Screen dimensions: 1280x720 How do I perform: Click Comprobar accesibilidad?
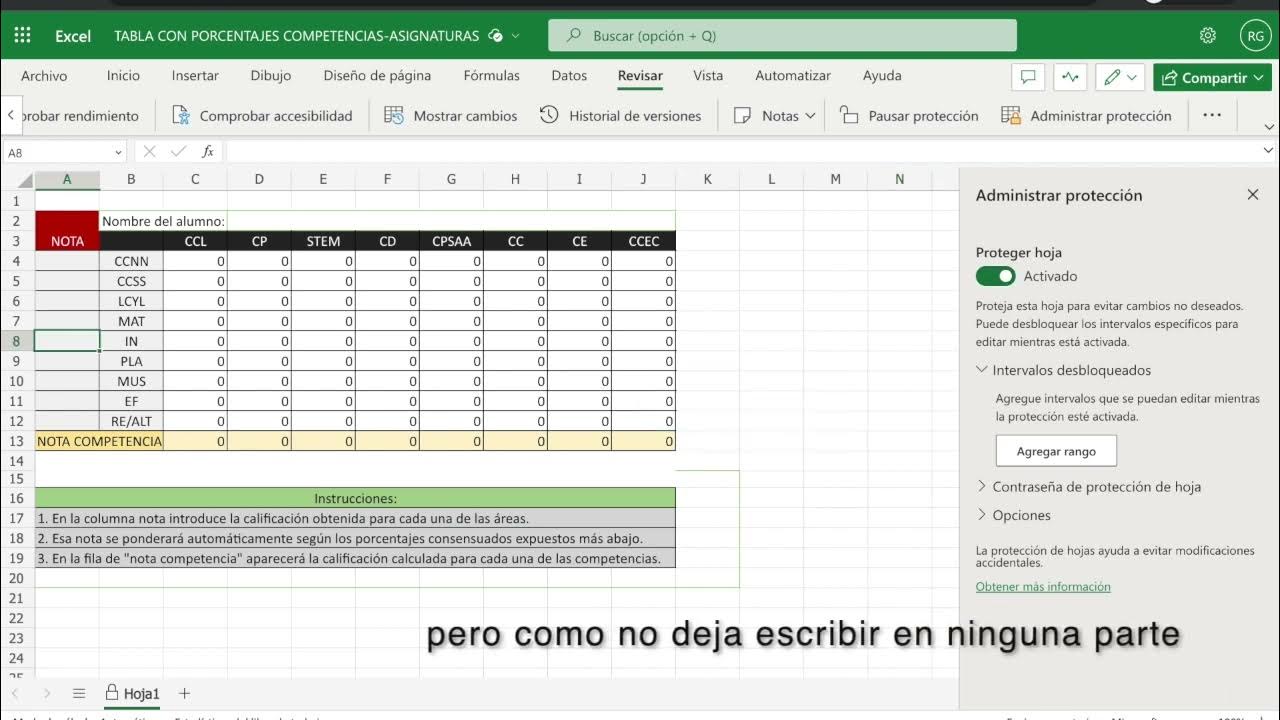coord(263,116)
